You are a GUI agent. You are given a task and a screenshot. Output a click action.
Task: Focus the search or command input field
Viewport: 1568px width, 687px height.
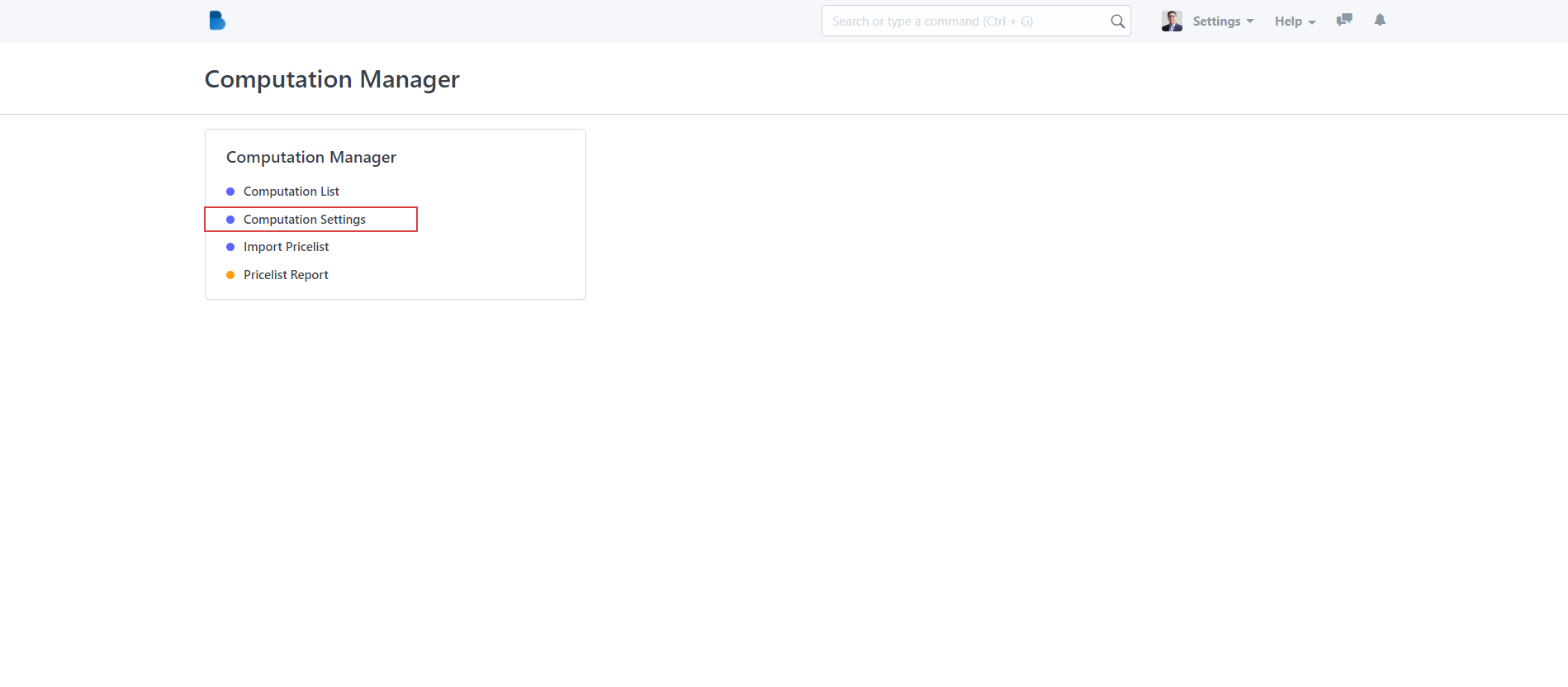point(966,21)
